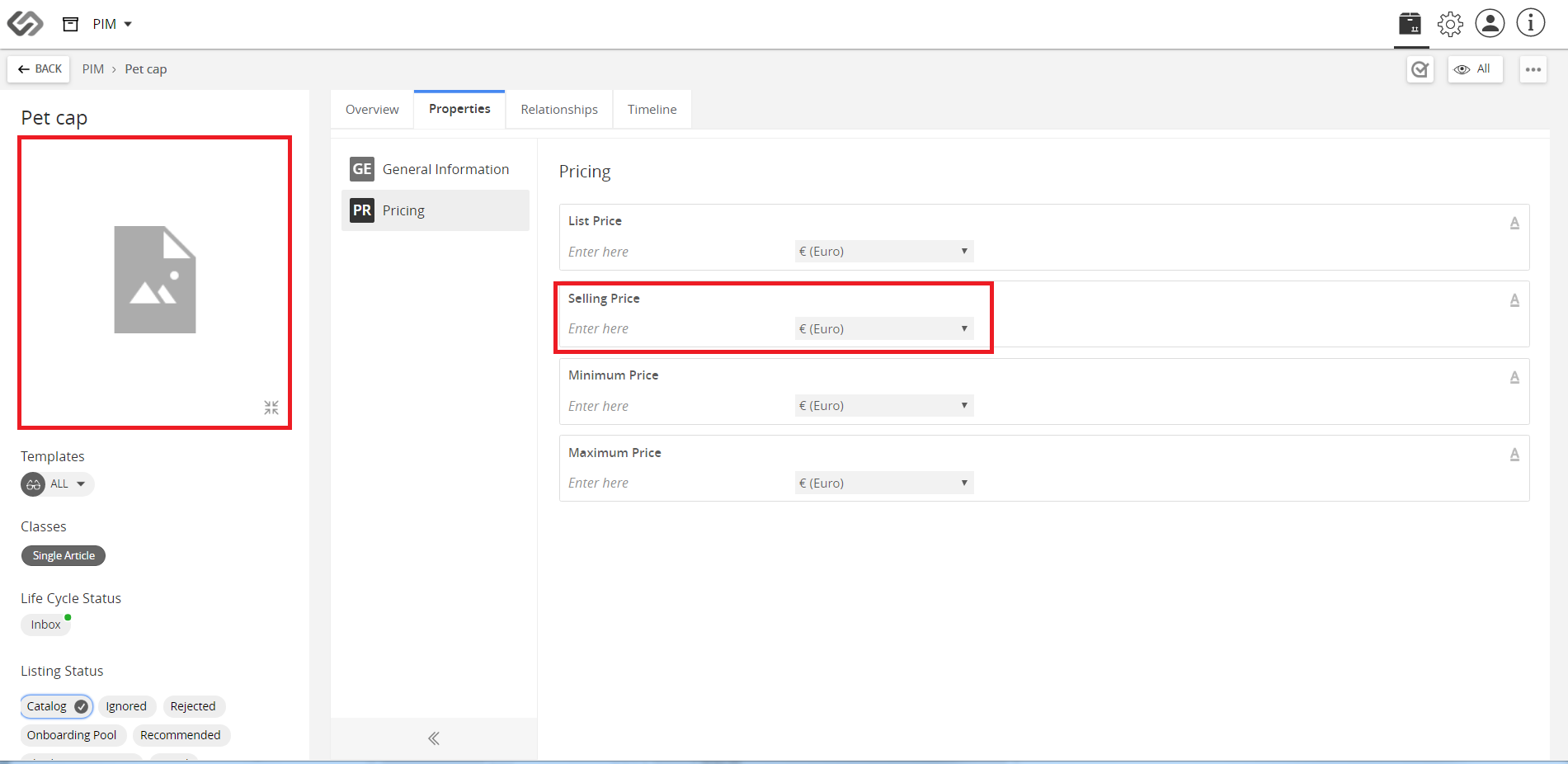Click the Inbox life cycle status
Image resolution: width=1568 pixels, height=764 pixels.
point(45,625)
